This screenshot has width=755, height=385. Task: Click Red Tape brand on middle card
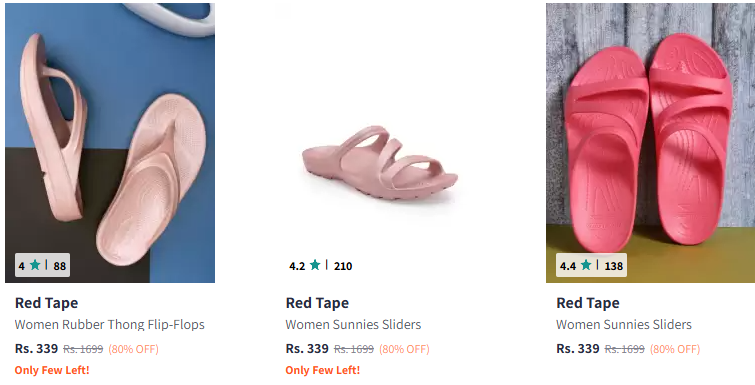[317, 303]
